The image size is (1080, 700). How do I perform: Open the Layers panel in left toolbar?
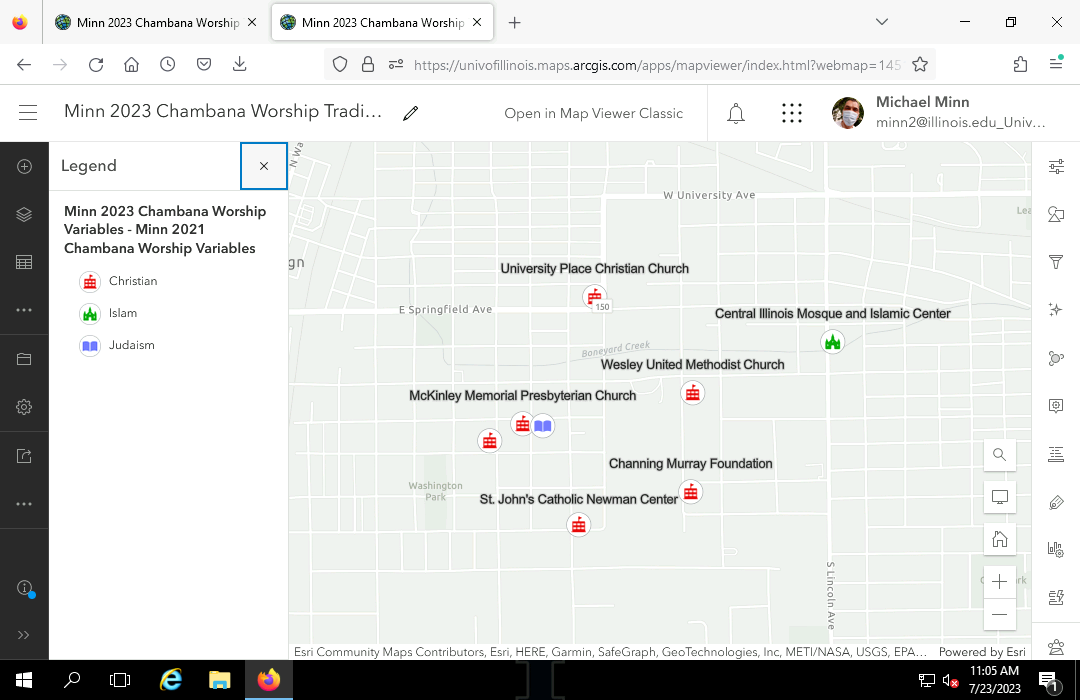pos(24,214)
